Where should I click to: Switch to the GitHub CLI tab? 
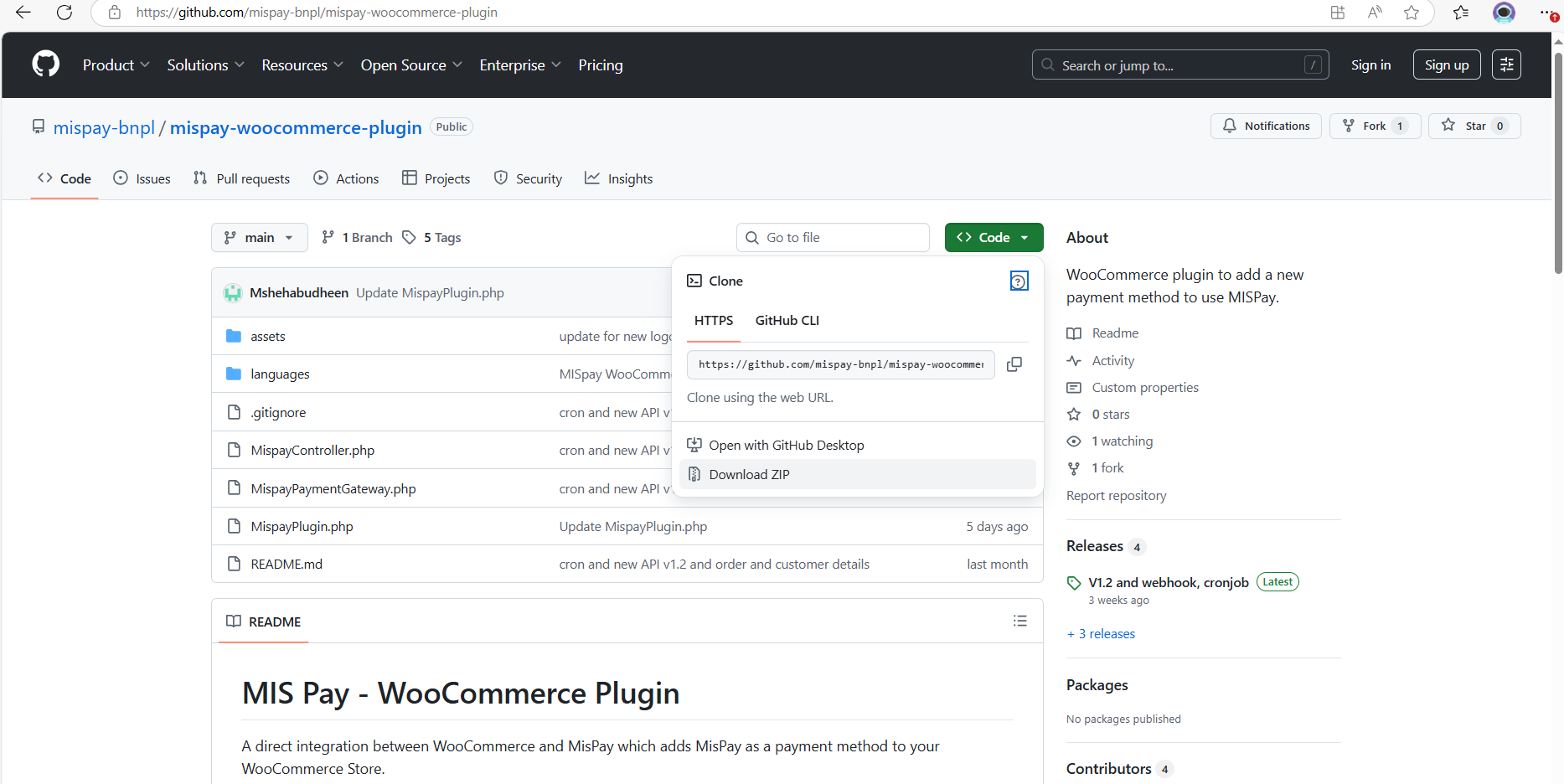pos(787,320)
